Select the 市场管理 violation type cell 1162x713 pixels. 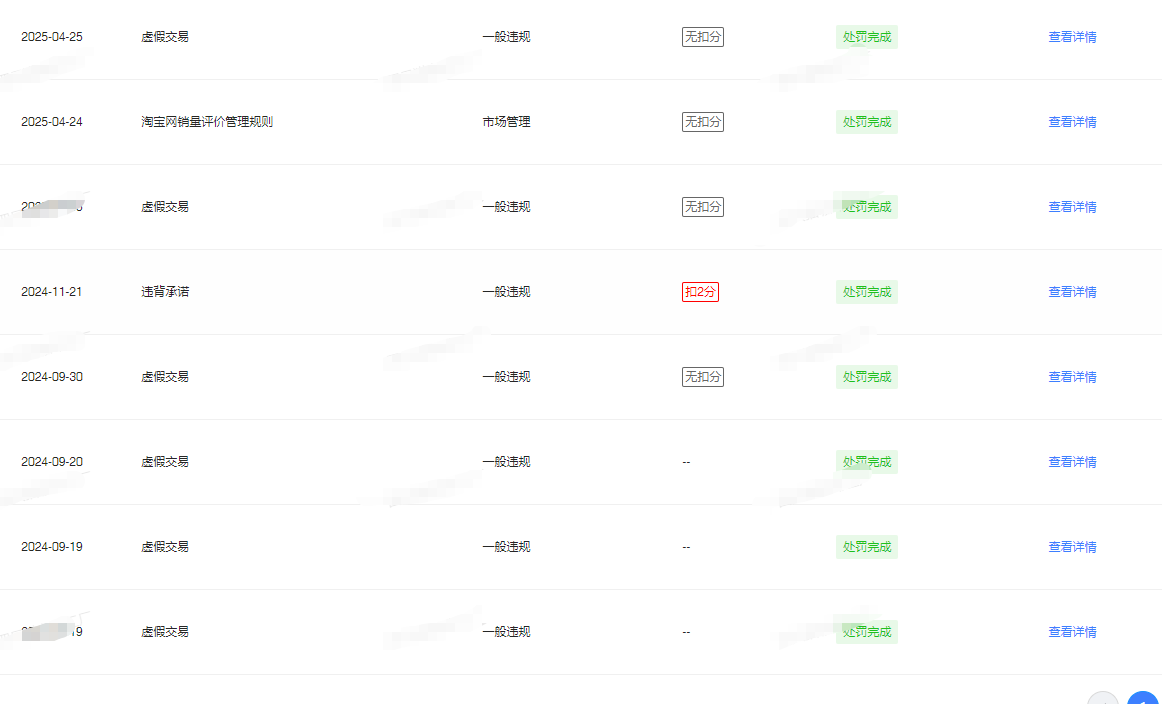pos(506,122)
